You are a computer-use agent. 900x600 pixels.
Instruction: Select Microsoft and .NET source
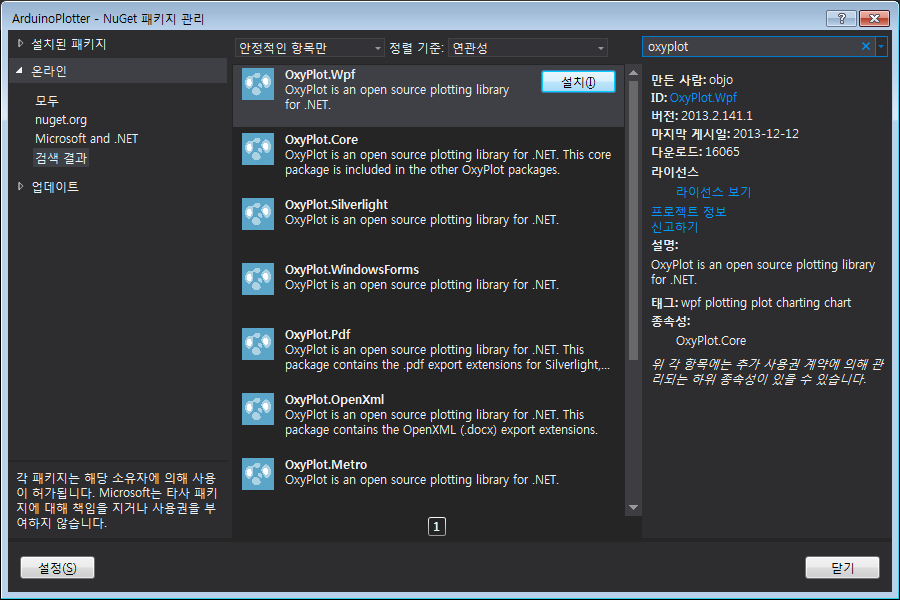click(87, 139)
